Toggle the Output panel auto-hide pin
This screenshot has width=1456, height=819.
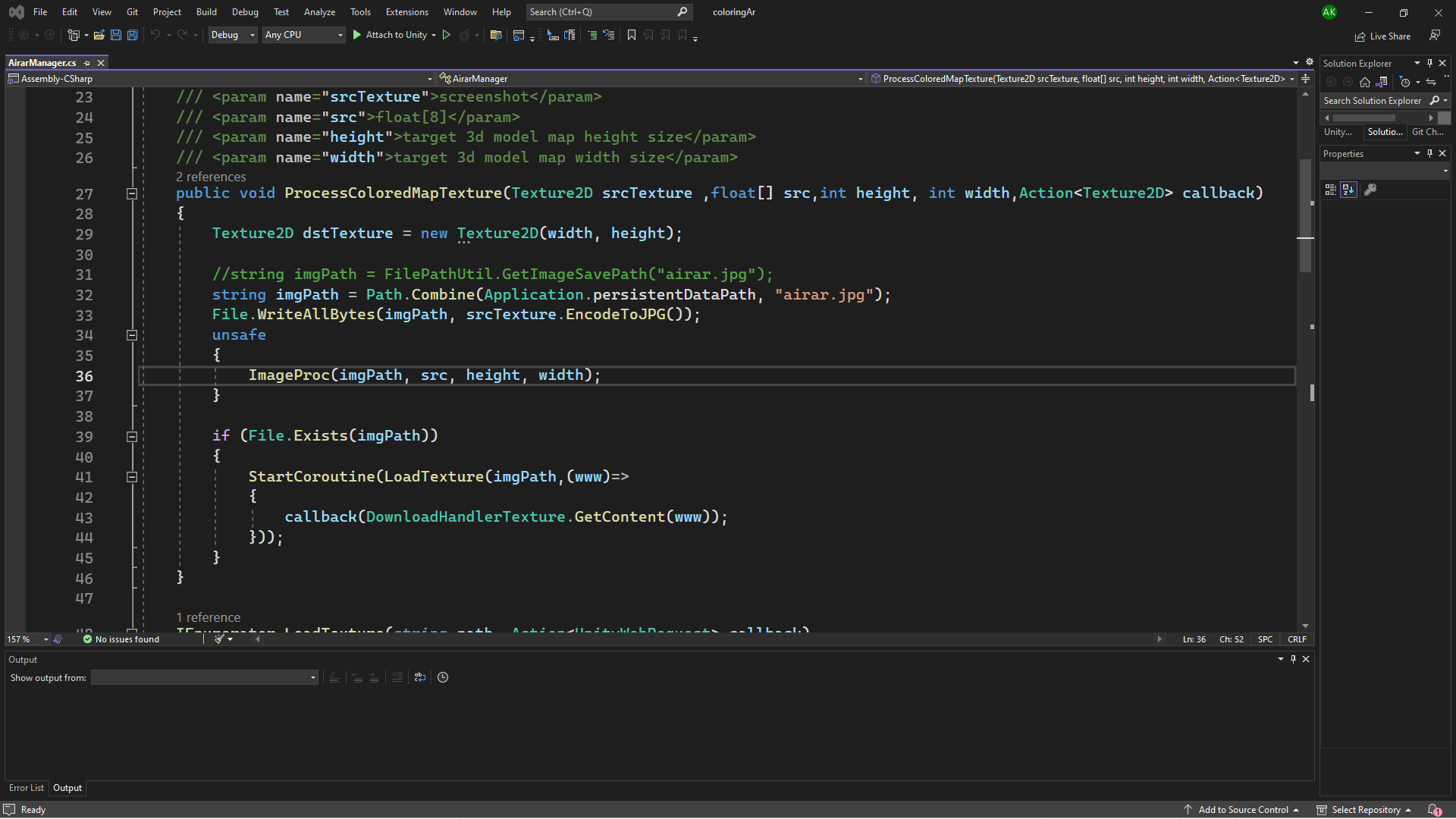1293,659
